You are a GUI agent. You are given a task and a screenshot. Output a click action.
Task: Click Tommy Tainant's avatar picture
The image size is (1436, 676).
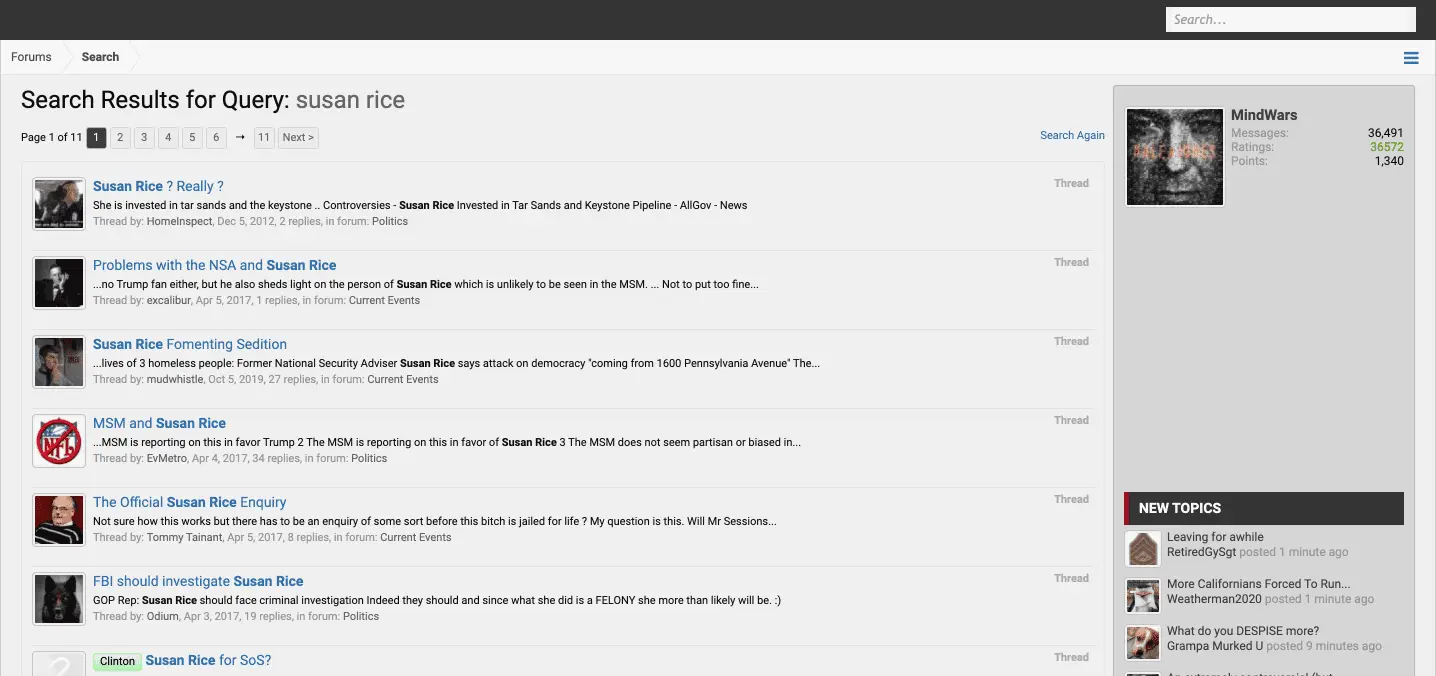[x=58, y=520]
